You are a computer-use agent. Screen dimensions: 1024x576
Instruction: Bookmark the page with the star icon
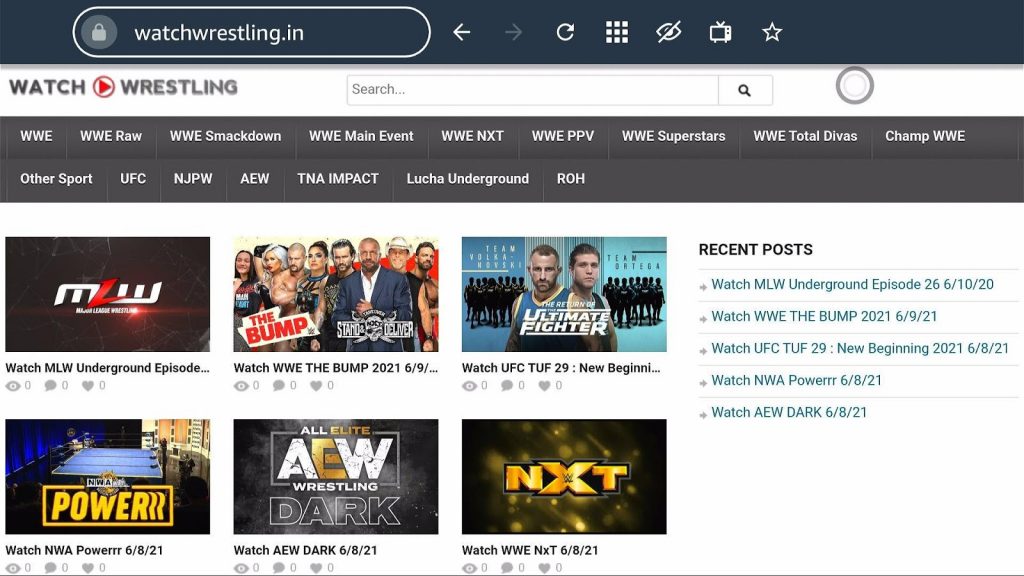[x=772, y=32]
